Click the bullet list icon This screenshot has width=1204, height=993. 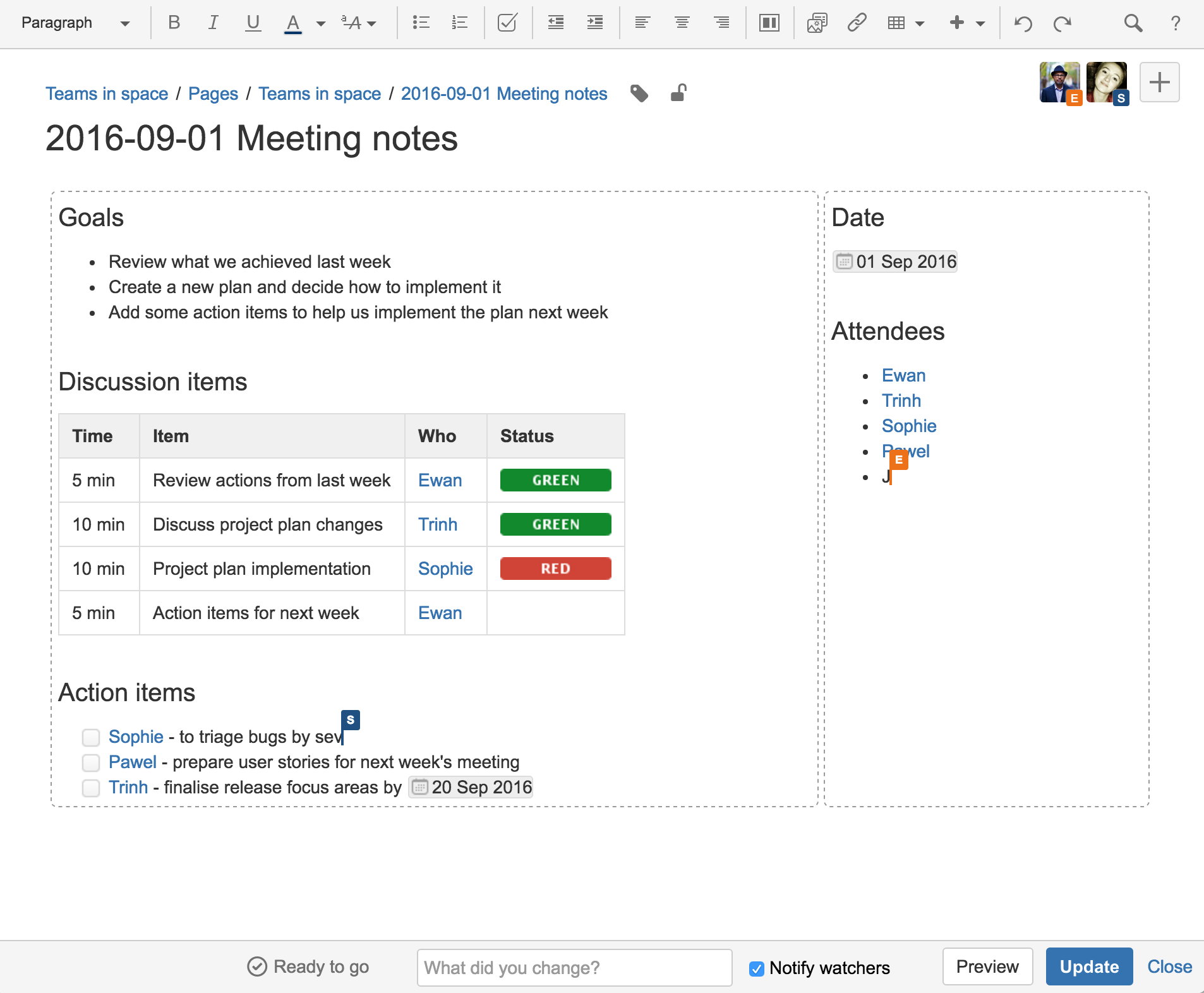(421, 23)
